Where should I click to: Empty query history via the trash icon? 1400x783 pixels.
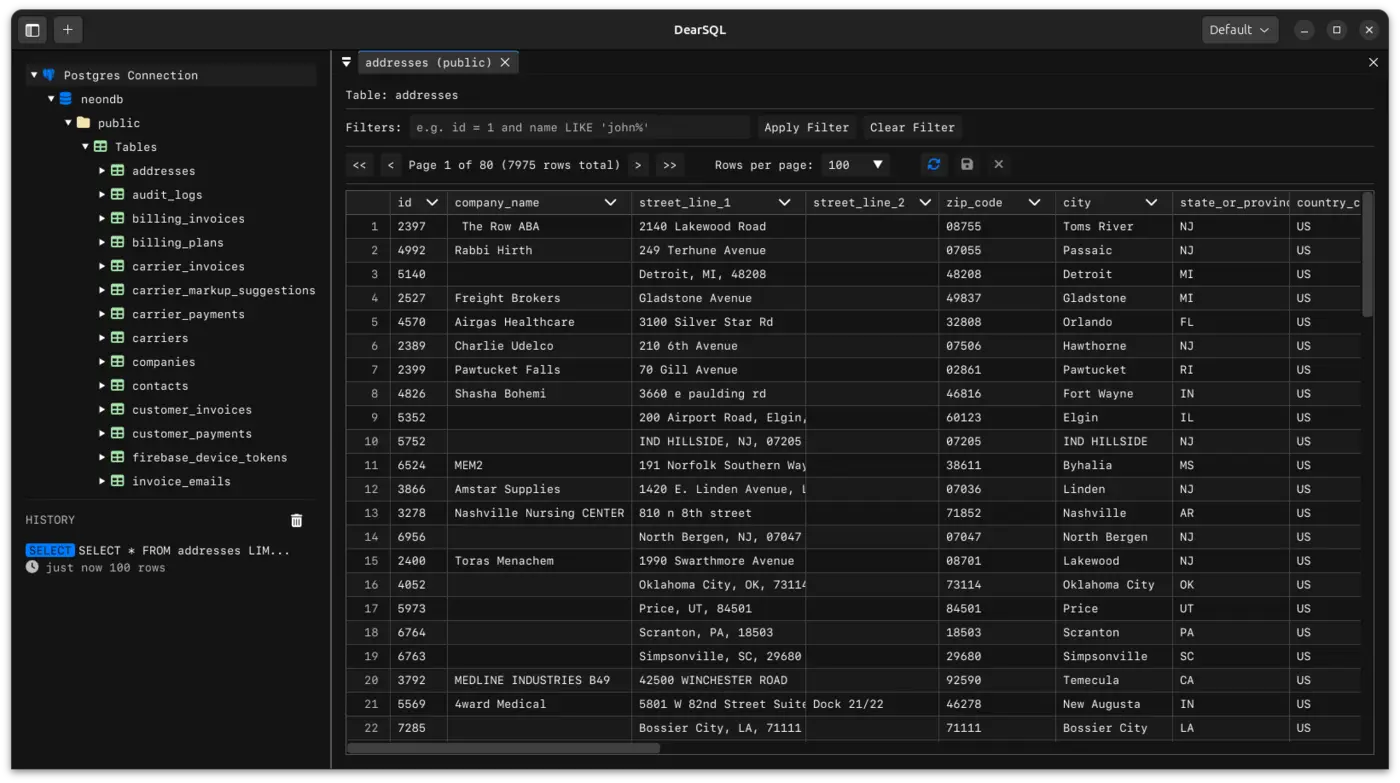[296, 519]
